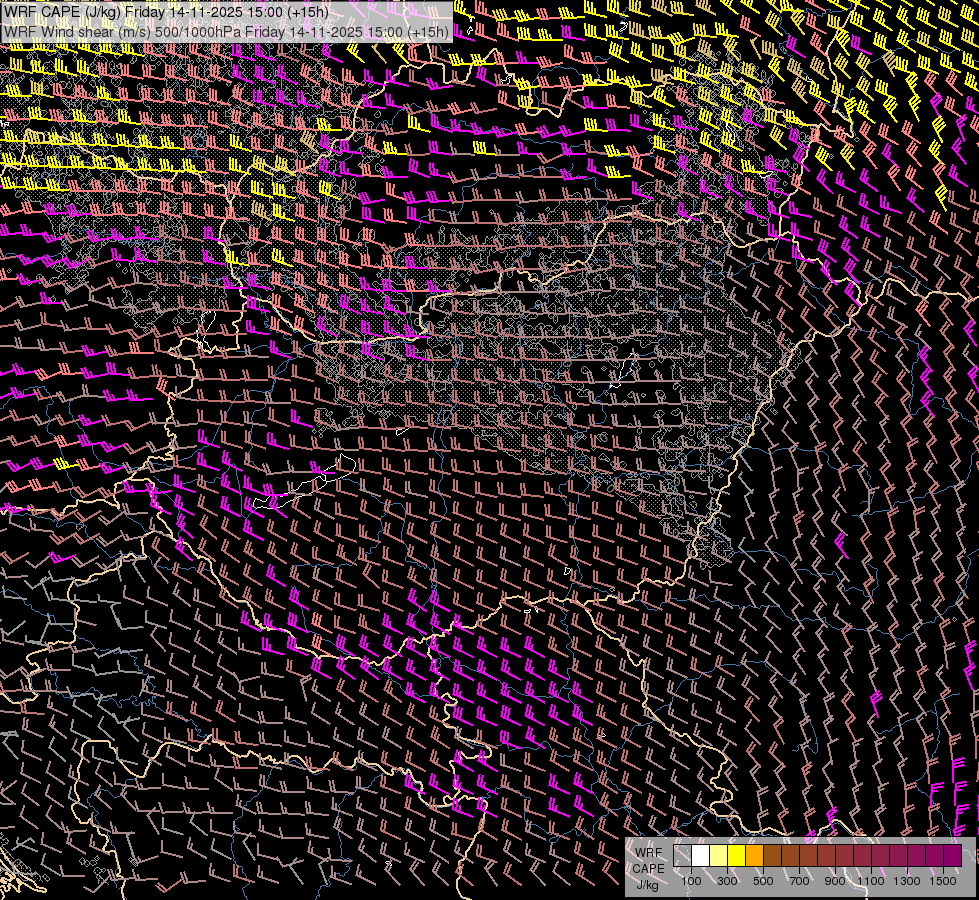Pick the bright yellow legend swatch
Image resolution: width=979 pixels, height=900 pixels.
click(736, 856)
